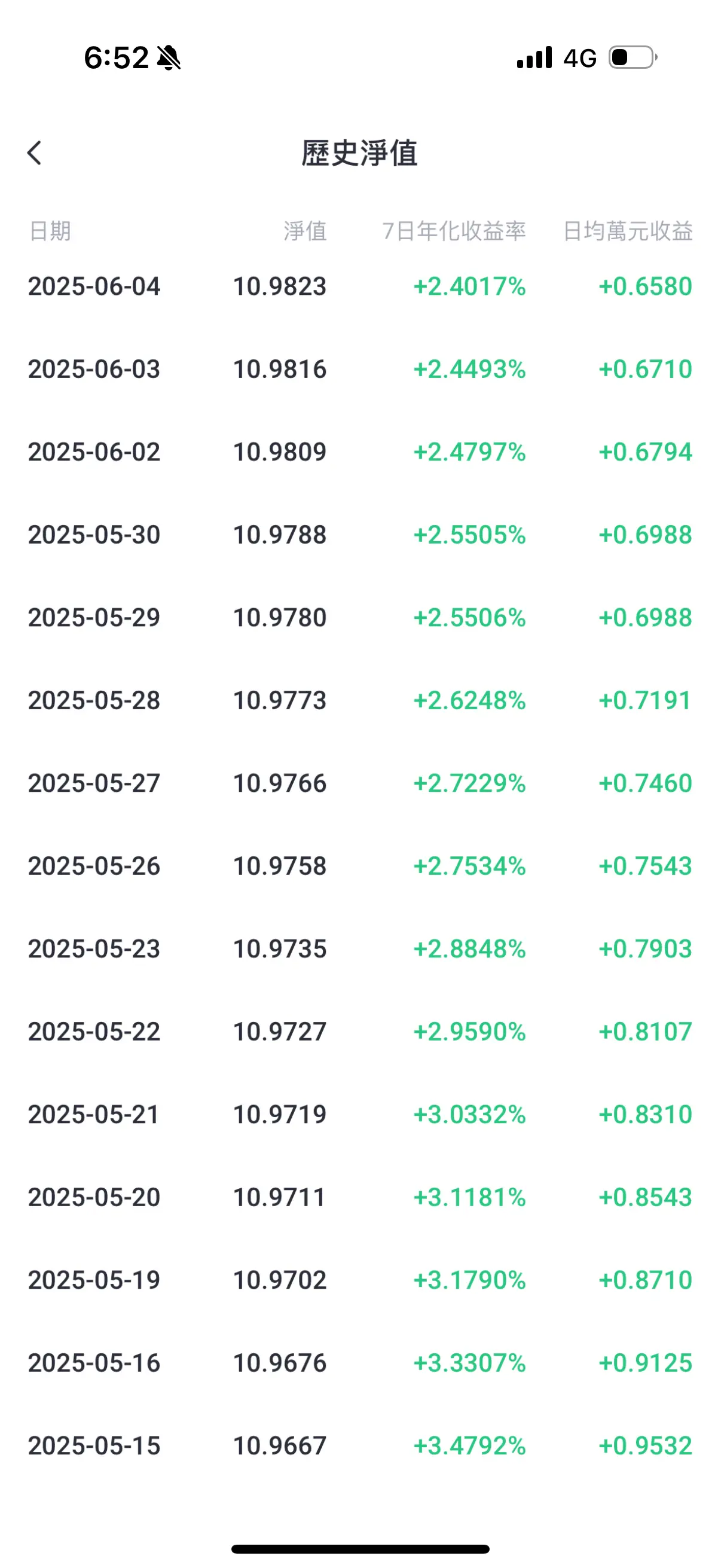721x1568 pixels.
Task: Select the 淨值 column header
Action: click(305, 231)
